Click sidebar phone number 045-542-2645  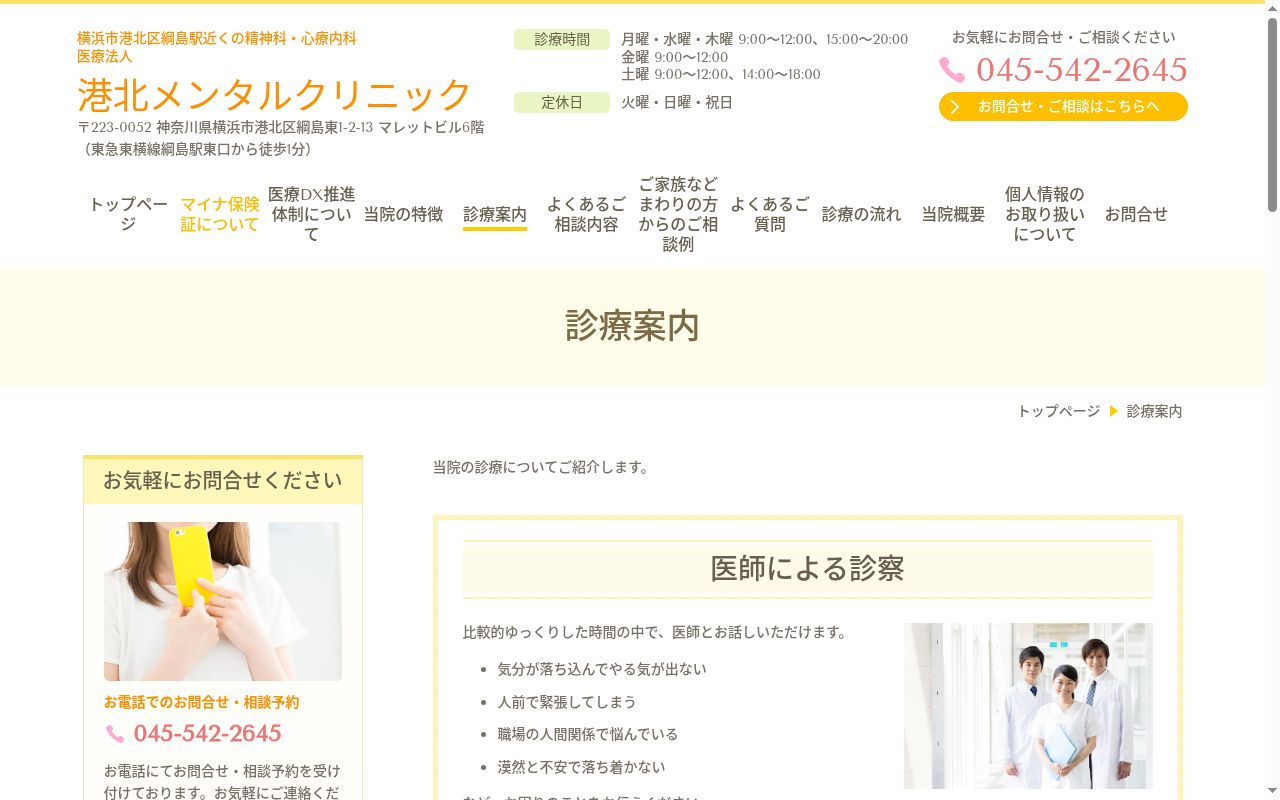point(208,734)
